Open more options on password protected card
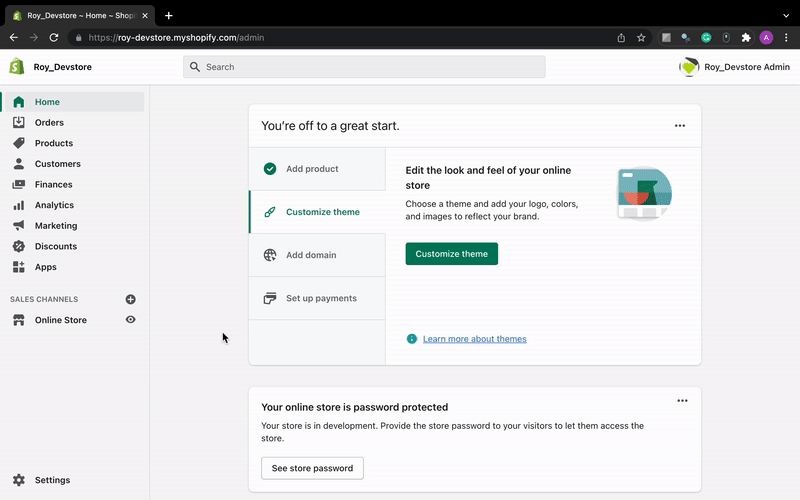The image size is (800, 500). (683, 401)
